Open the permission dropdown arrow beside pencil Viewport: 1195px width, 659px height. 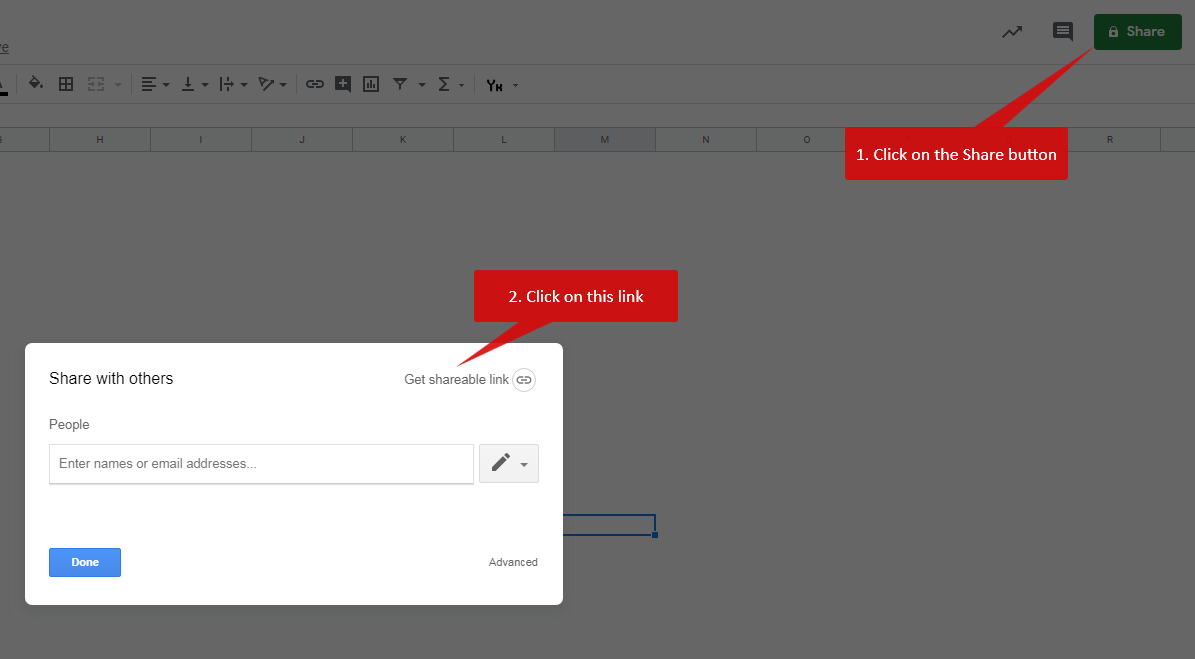(524, 465)
